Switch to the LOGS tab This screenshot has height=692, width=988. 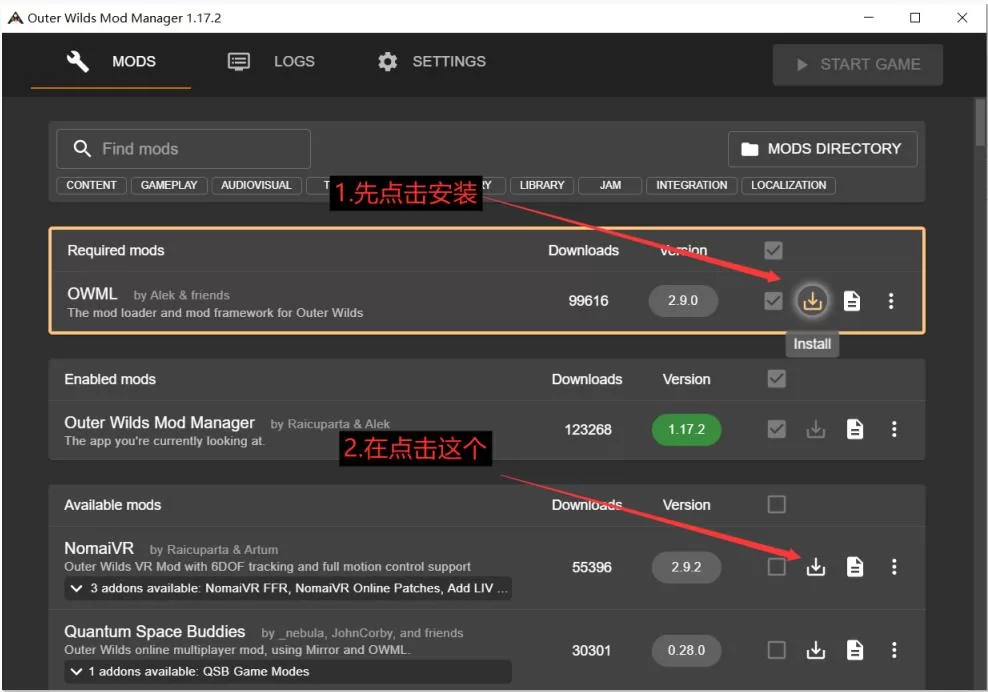point(271,62)
